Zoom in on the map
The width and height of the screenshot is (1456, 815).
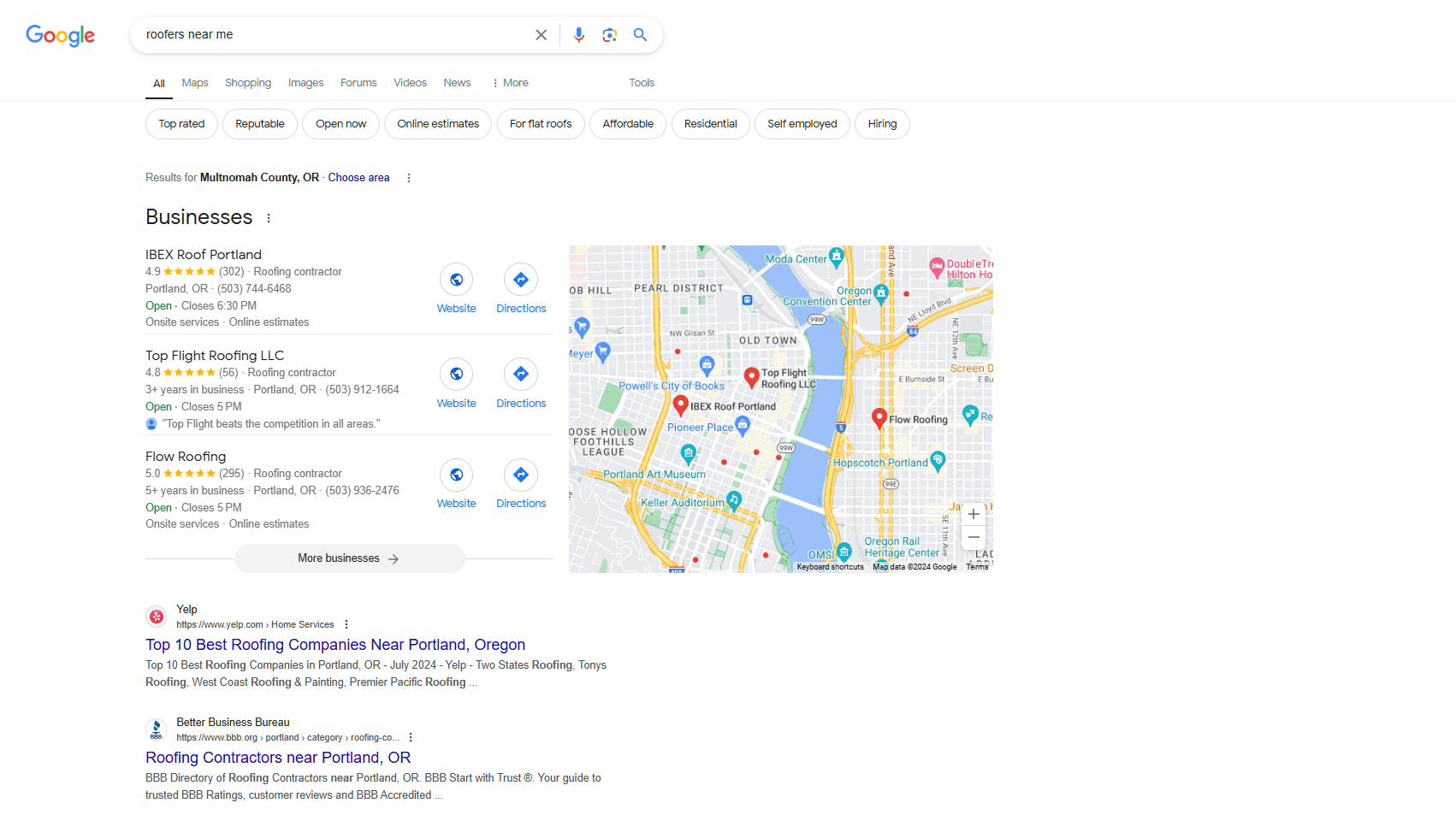(x=974, y=514)
